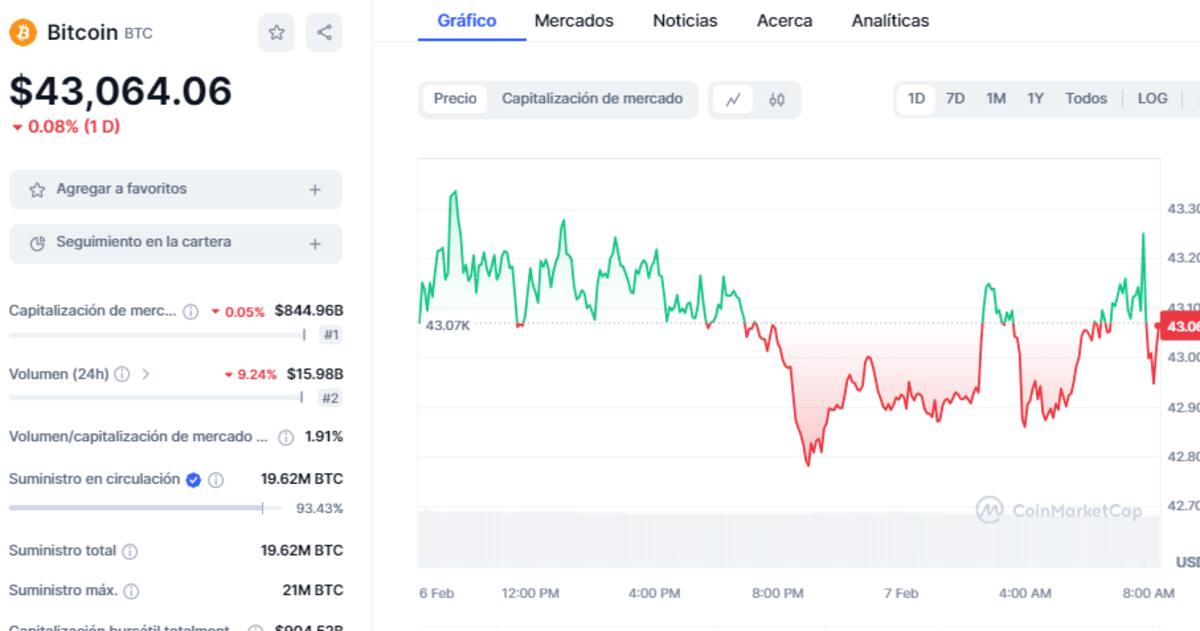Viewport: 1200px width, 631px height.
Task: Enable LOG scale on the chart
Action: pyautogui.click(x=1151, y=98)
